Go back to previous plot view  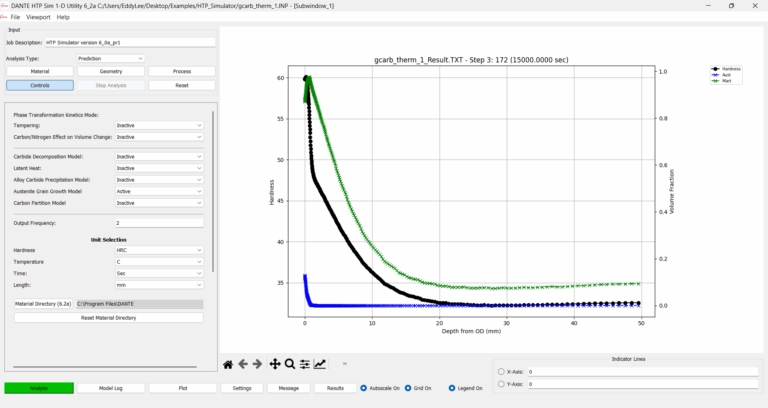coord(242,364)
